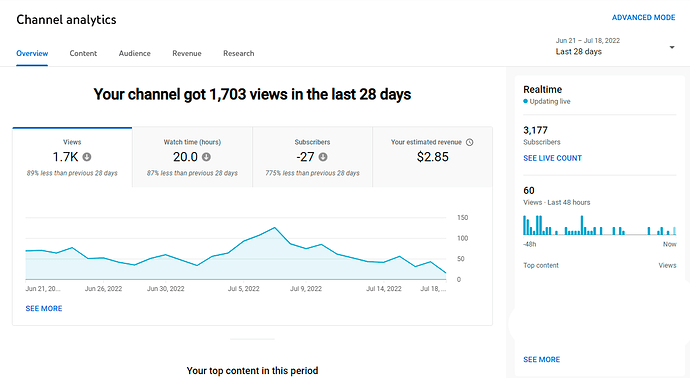Screen dimensions: 690x378
Task: Click the down-arrow icon beside 1.7K views
Action: point(87,157)
